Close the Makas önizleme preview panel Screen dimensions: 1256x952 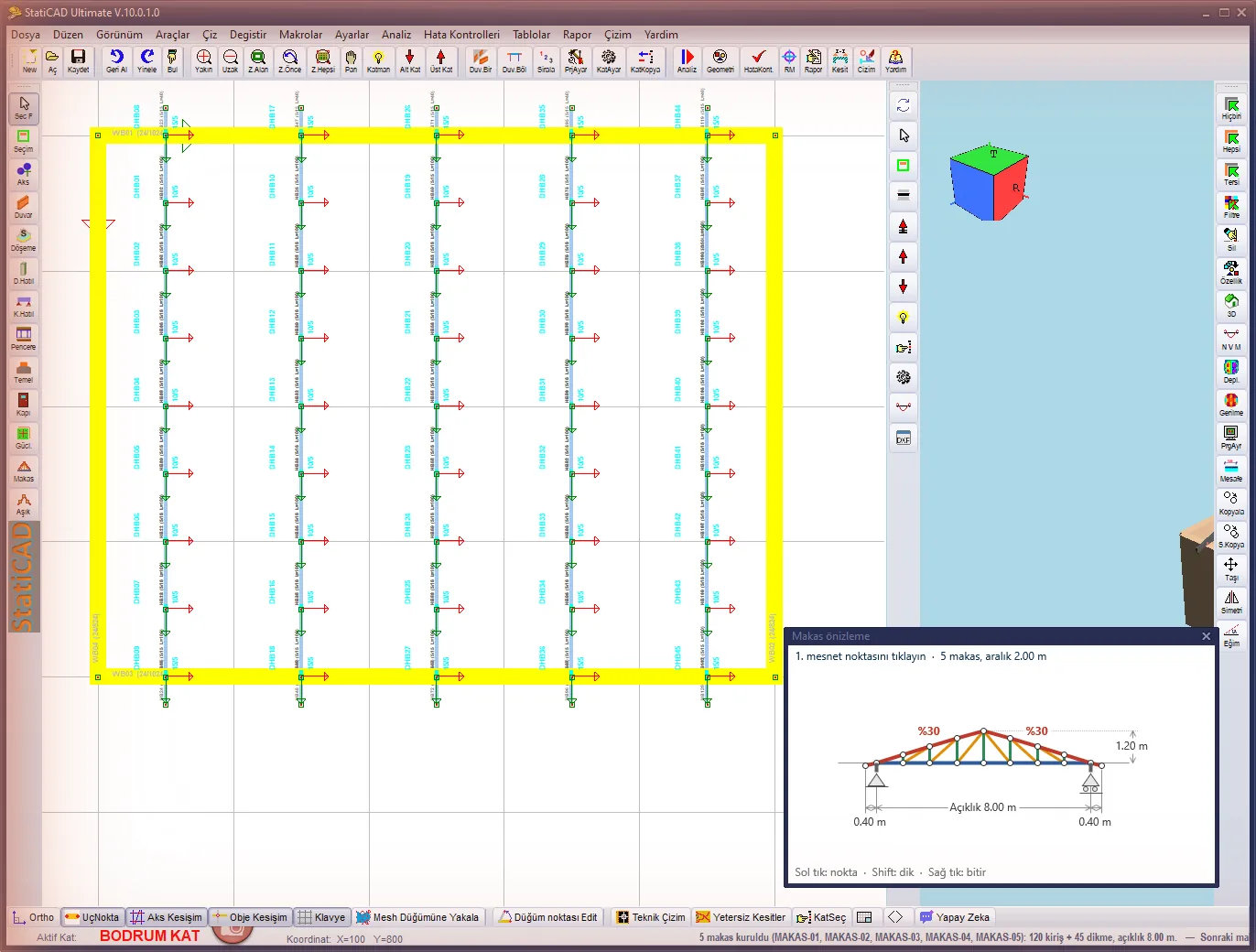coord(1206,636)
